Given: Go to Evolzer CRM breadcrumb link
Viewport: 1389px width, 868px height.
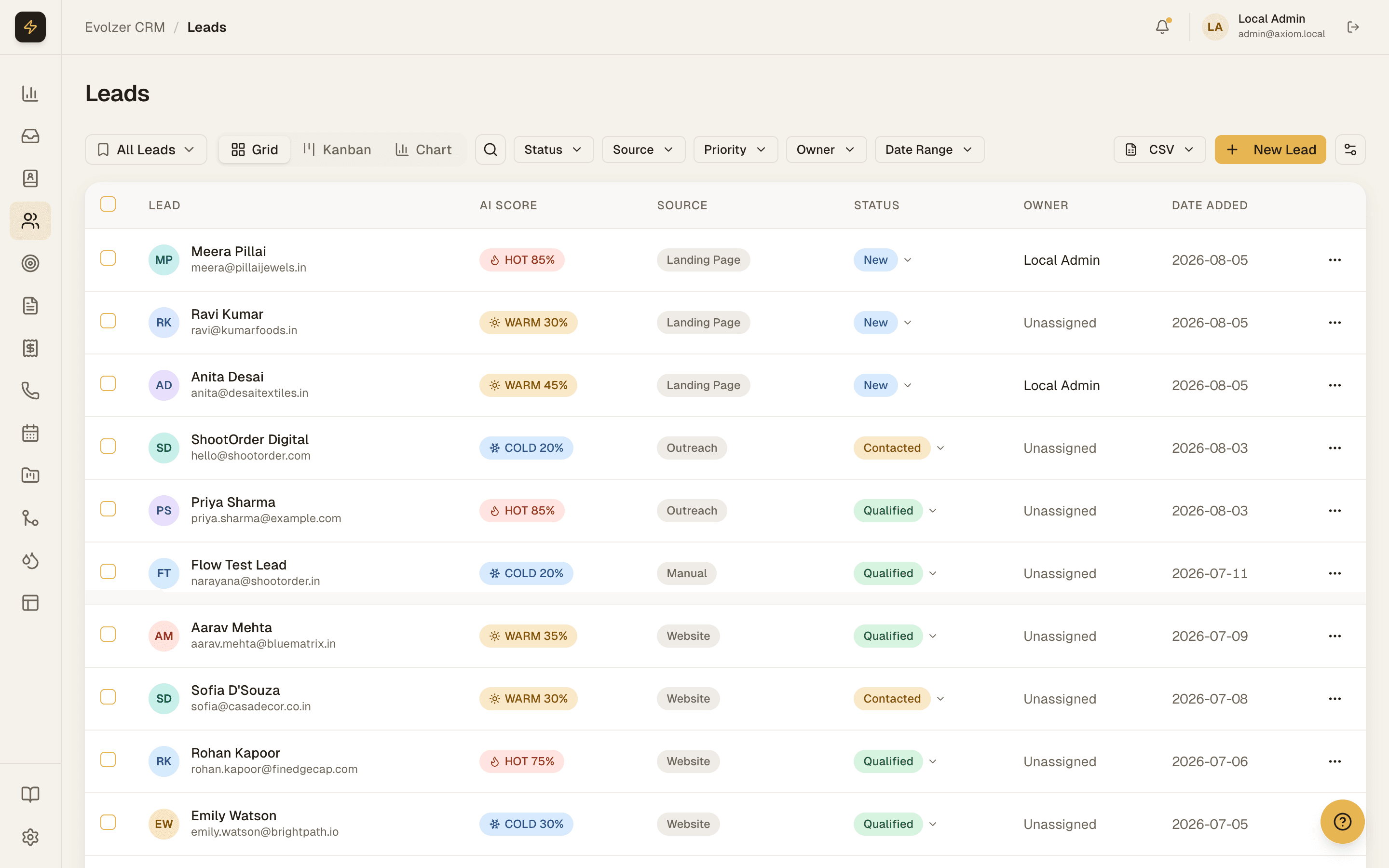Looking at the screenshot, I should [125, 27].
